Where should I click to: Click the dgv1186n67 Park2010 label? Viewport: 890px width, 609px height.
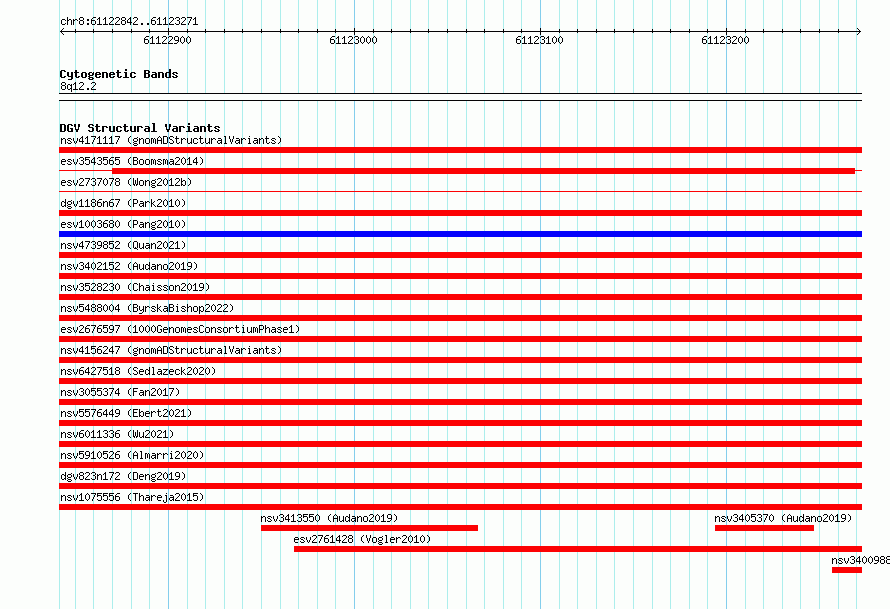click(123, 203)
